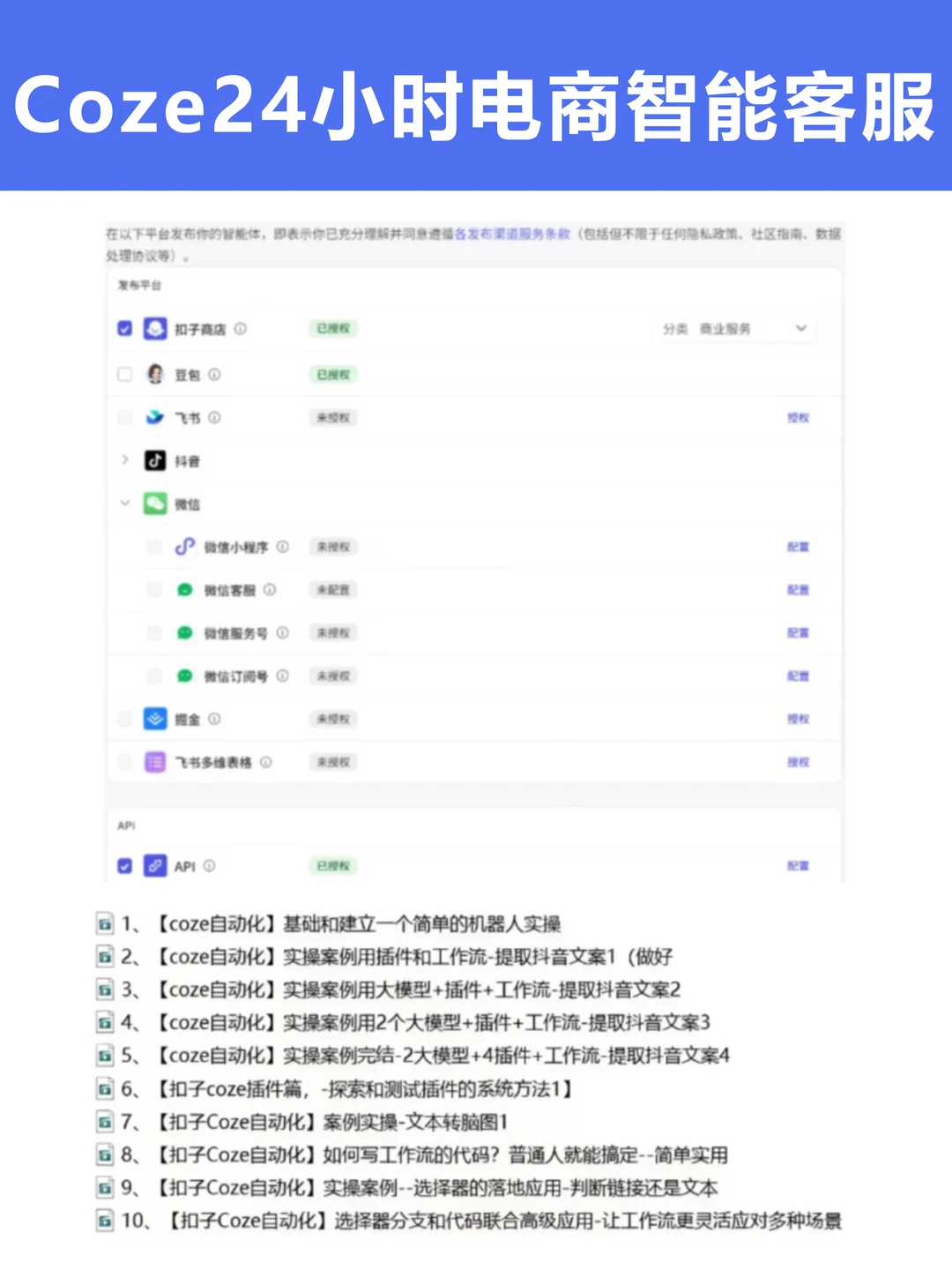Click the 微信订阅号 icon
The height and width of the screenshot is (1270, 952).
click(x=184, y=676)
